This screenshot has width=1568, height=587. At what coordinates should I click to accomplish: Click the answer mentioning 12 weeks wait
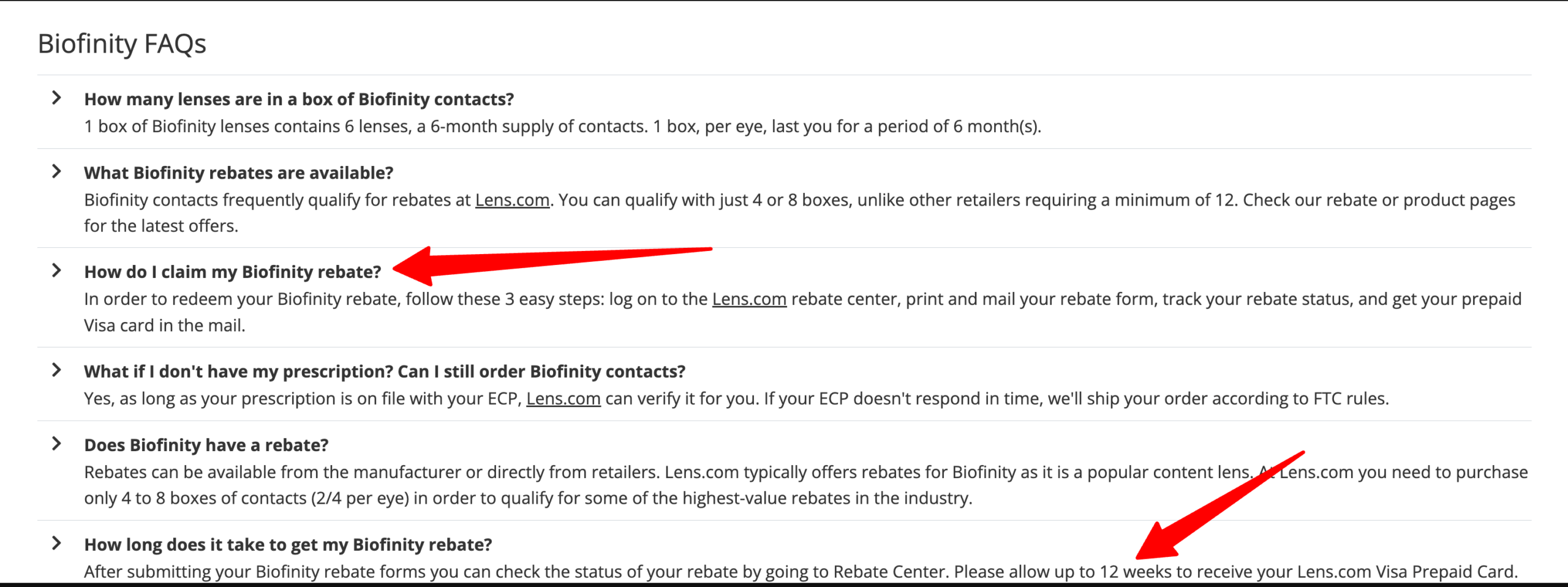800,572
